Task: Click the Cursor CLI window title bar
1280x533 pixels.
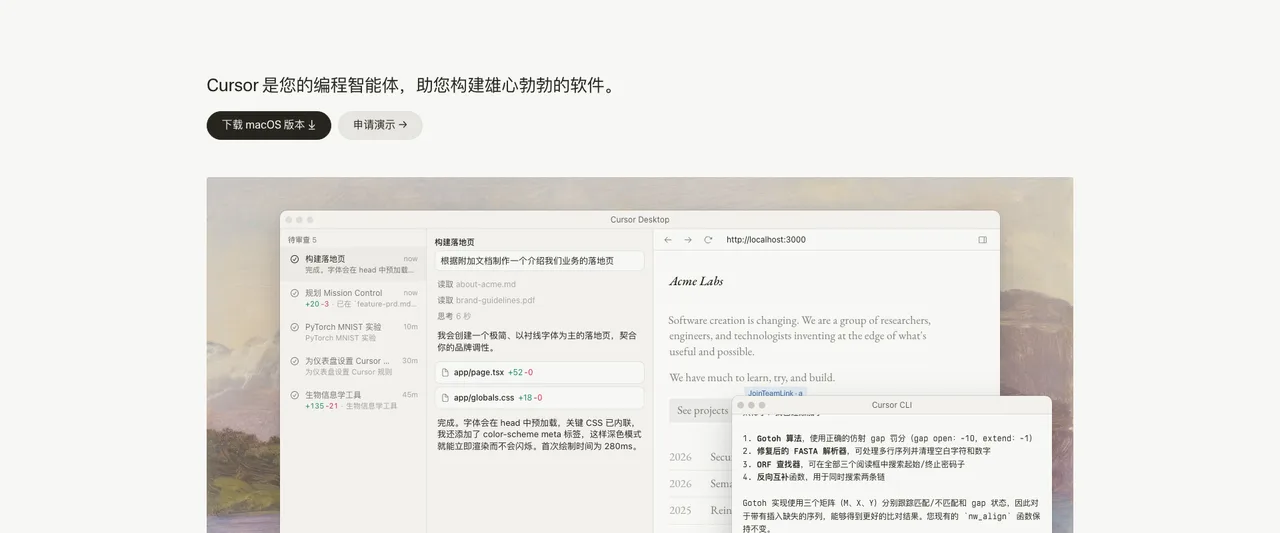Action: 891,405
